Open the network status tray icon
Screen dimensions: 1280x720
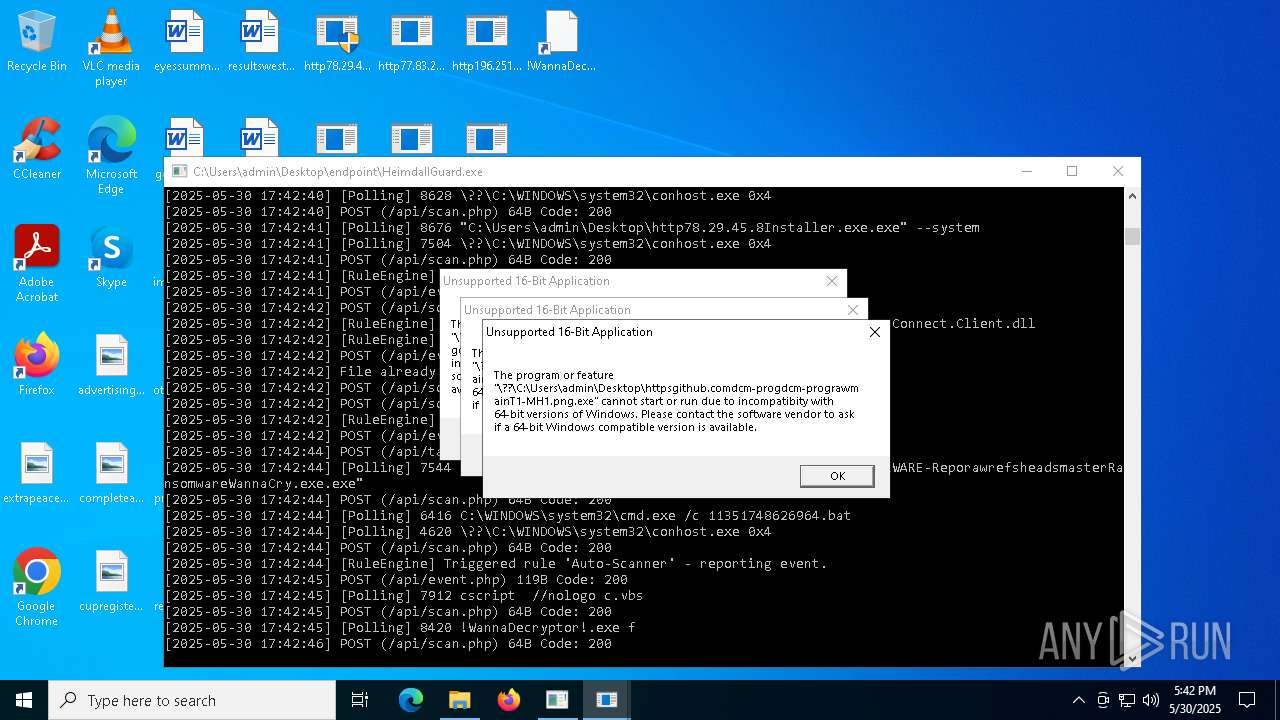click(1127, 700)
